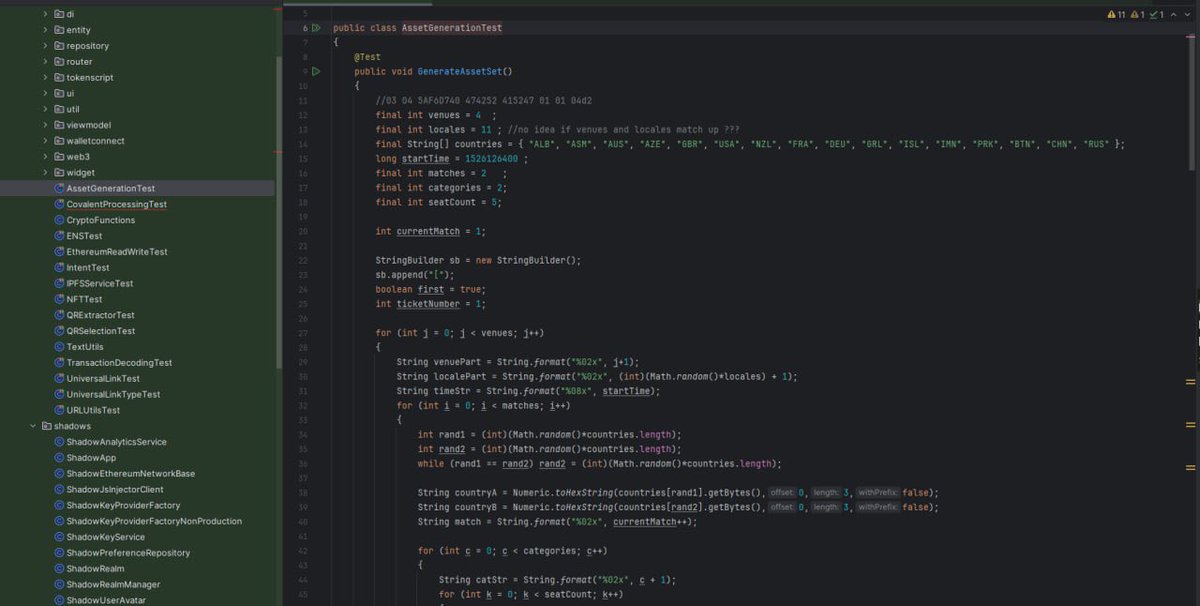Screen dimensions: 1200x606
Task: Click the walletconnect package folder icon
Action: 59,141
